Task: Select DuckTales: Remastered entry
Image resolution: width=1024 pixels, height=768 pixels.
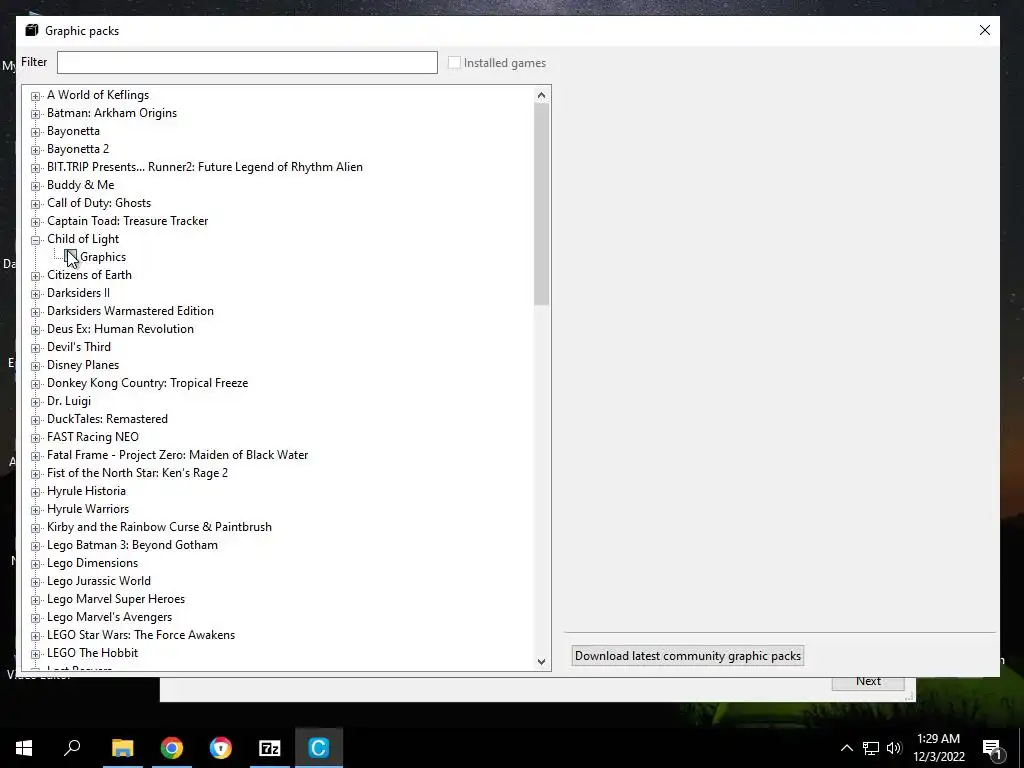Action: coord(107,419)
